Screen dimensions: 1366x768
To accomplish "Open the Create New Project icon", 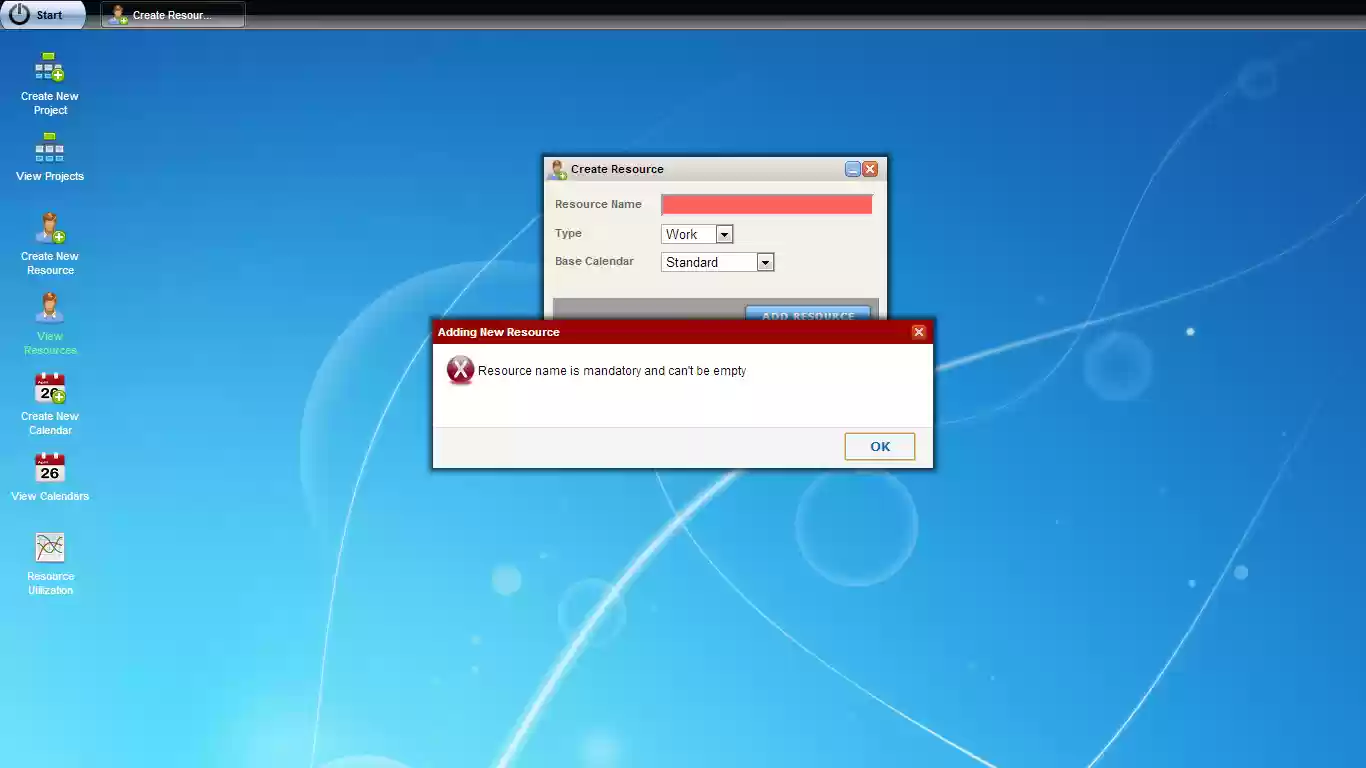I will (x=48, y=68).
